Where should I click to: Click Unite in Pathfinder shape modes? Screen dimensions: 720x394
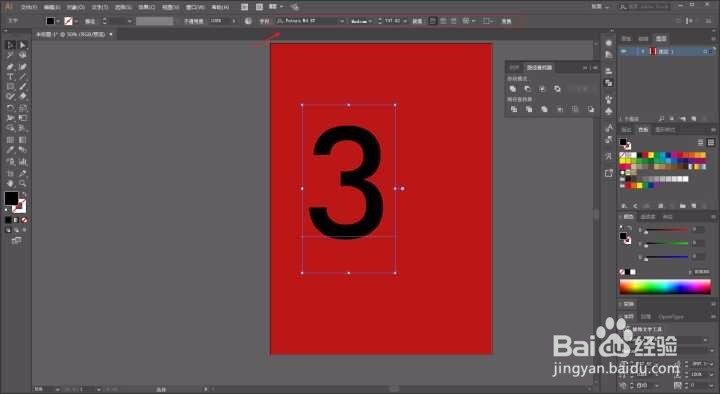pyautogui.click(x=513, y=89)
